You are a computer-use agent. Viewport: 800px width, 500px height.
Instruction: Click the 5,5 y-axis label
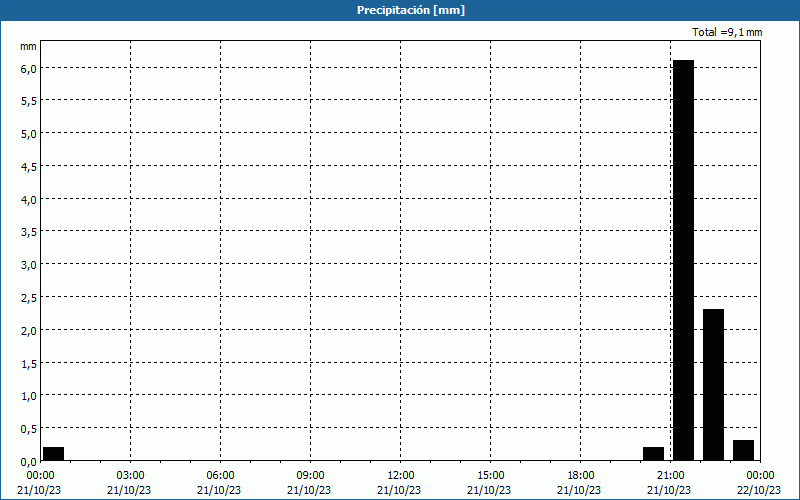point(29,102)
